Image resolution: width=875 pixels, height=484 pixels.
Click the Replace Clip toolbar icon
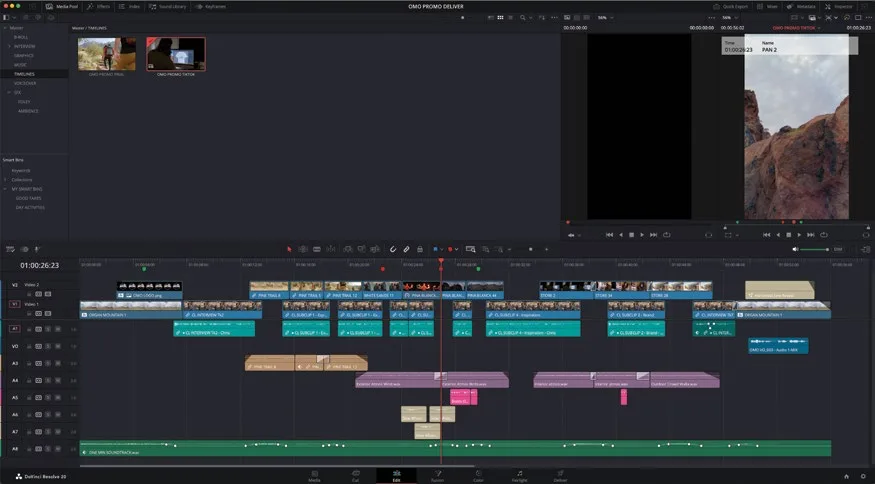pyautogui.click(x=375, y=249)
